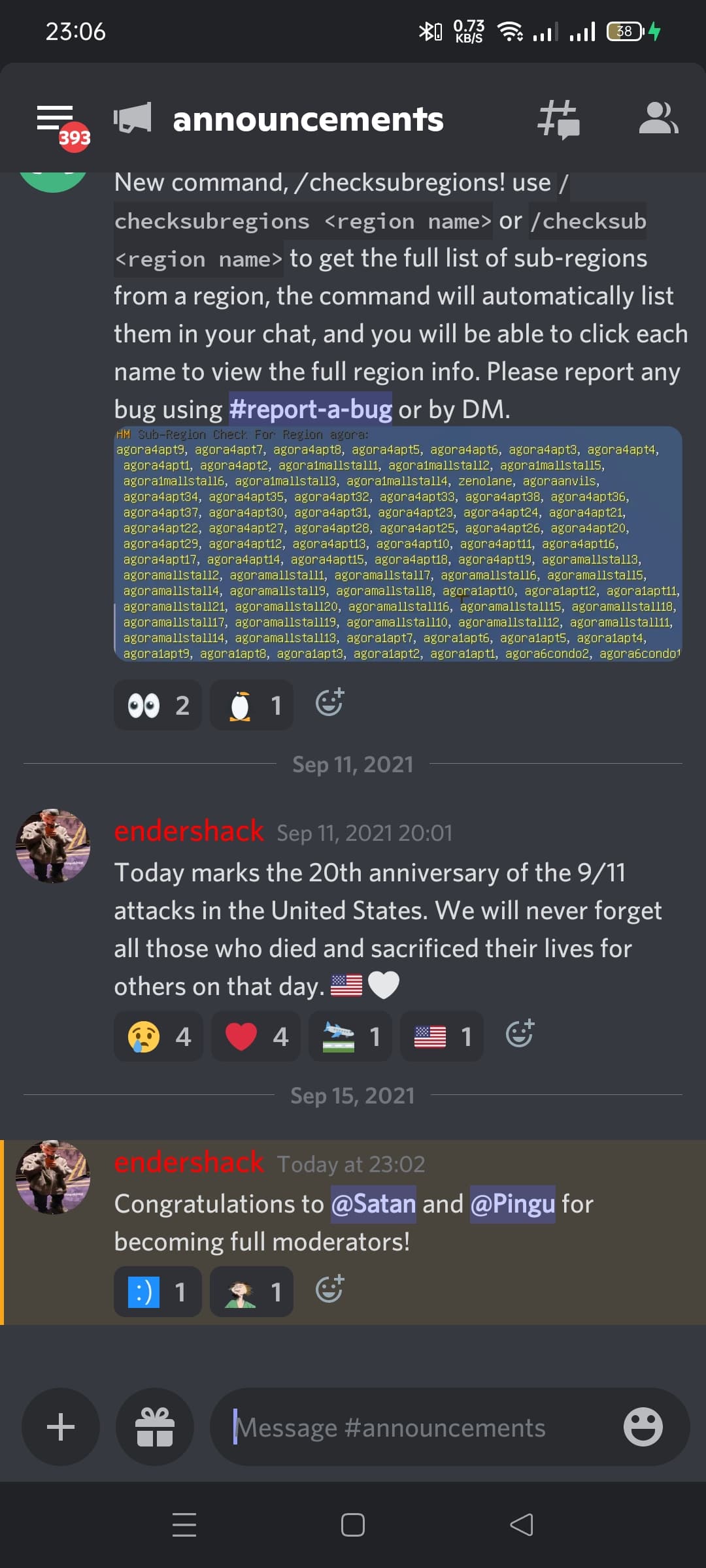
Task: Toggle the blue smiley reaction
Action: point(158,1292)
